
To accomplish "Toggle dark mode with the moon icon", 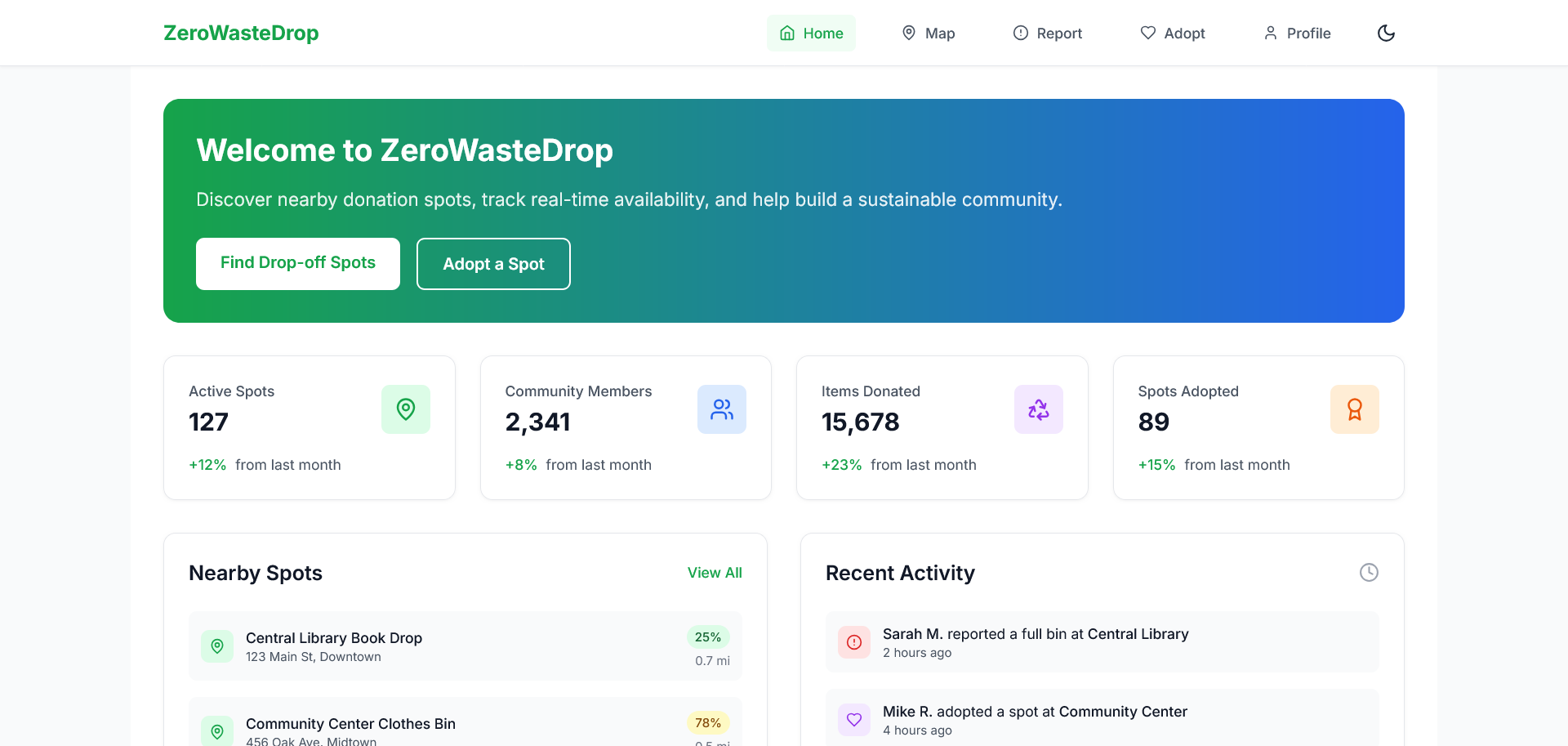I will pos(1386,33).
